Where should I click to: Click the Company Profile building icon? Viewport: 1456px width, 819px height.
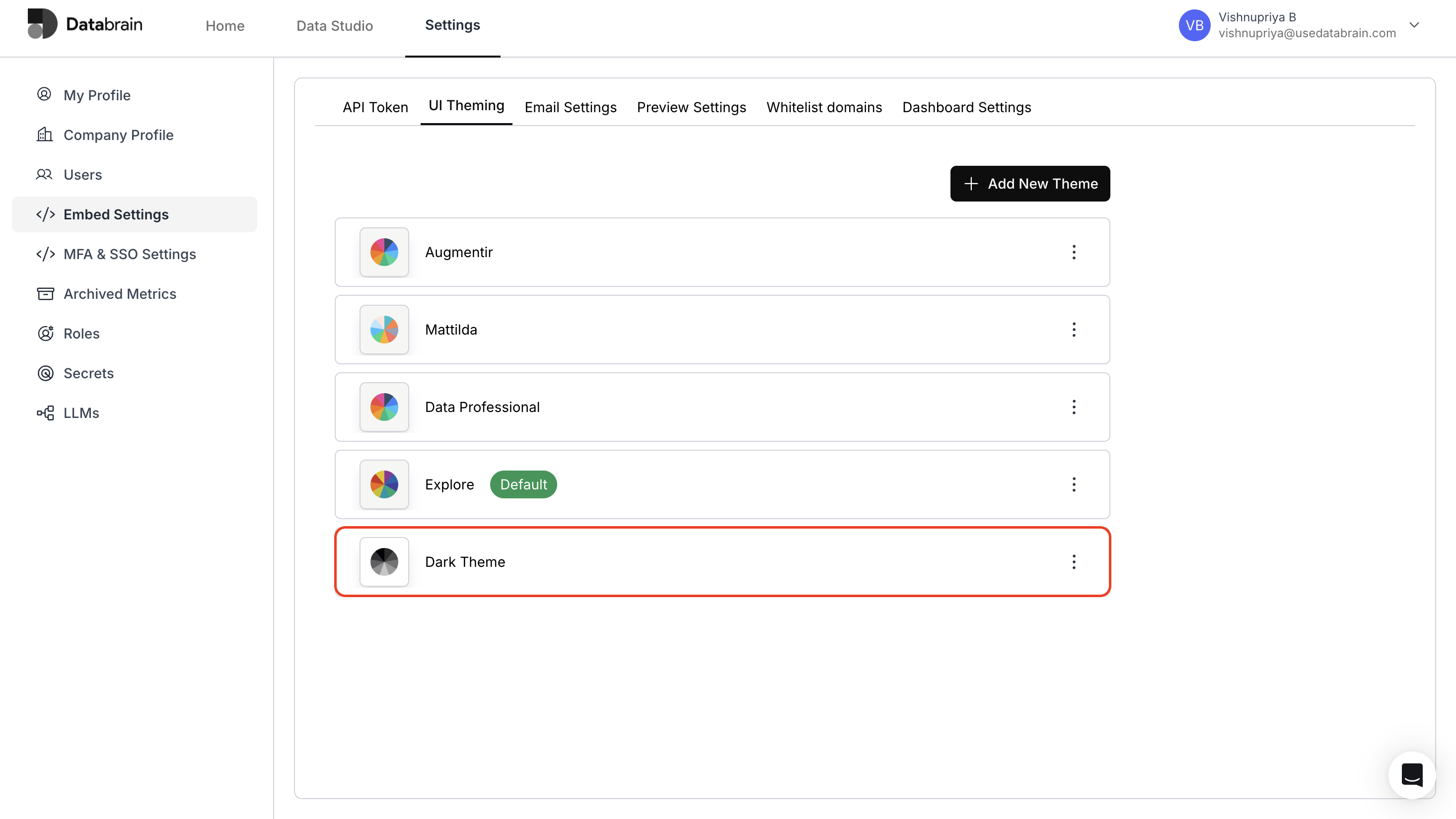click(45, 135)
